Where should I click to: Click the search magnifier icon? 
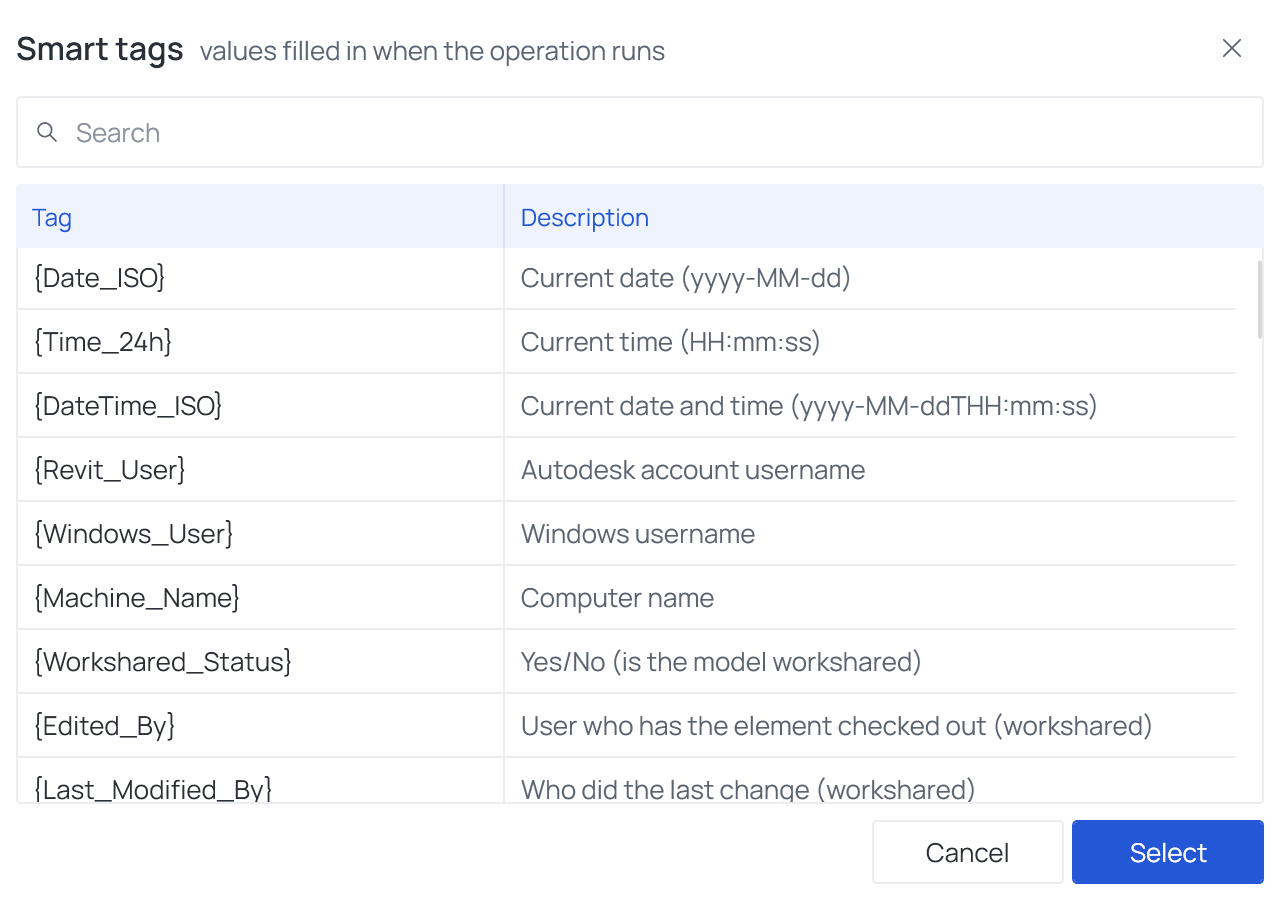[x=47, y=132]
